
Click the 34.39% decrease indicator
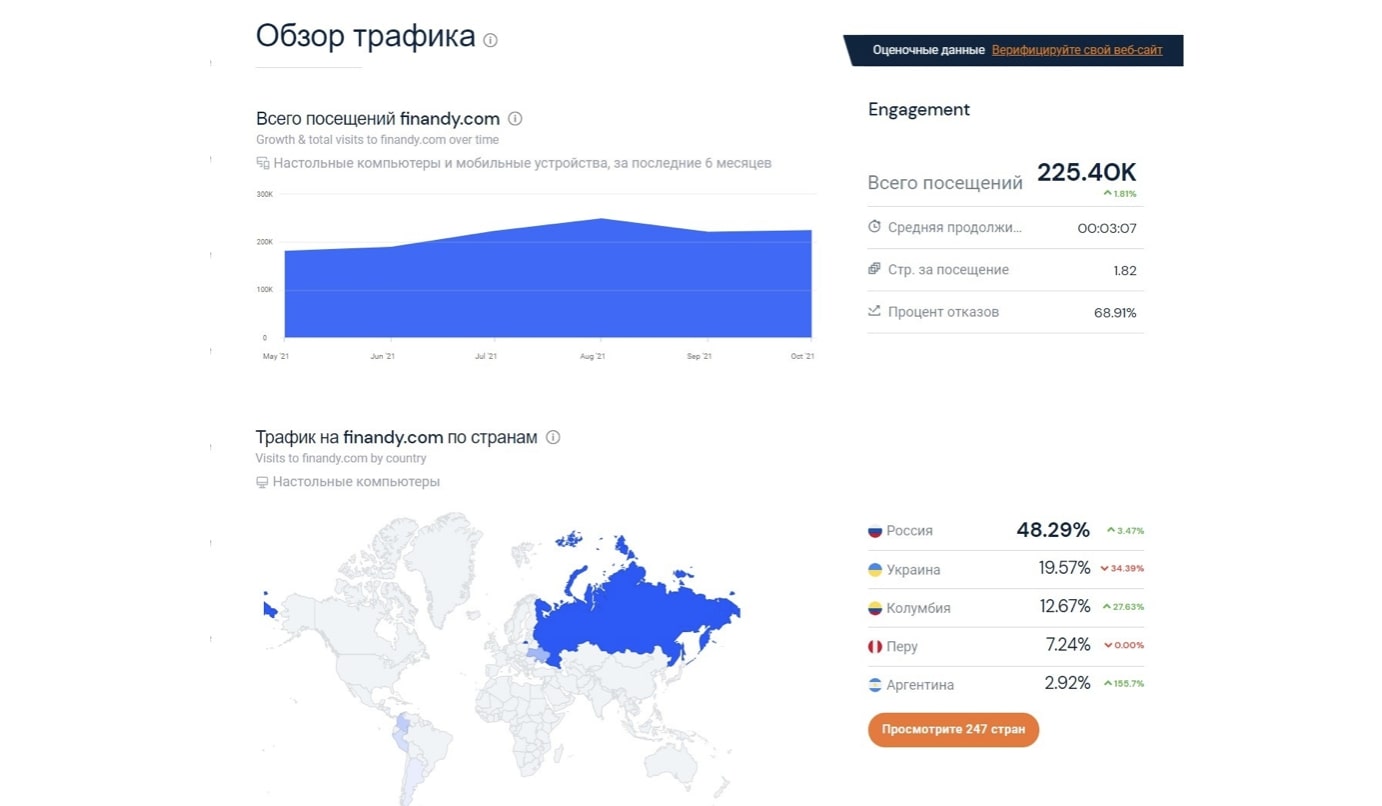pyautogui.click(x=1122, y=568)
